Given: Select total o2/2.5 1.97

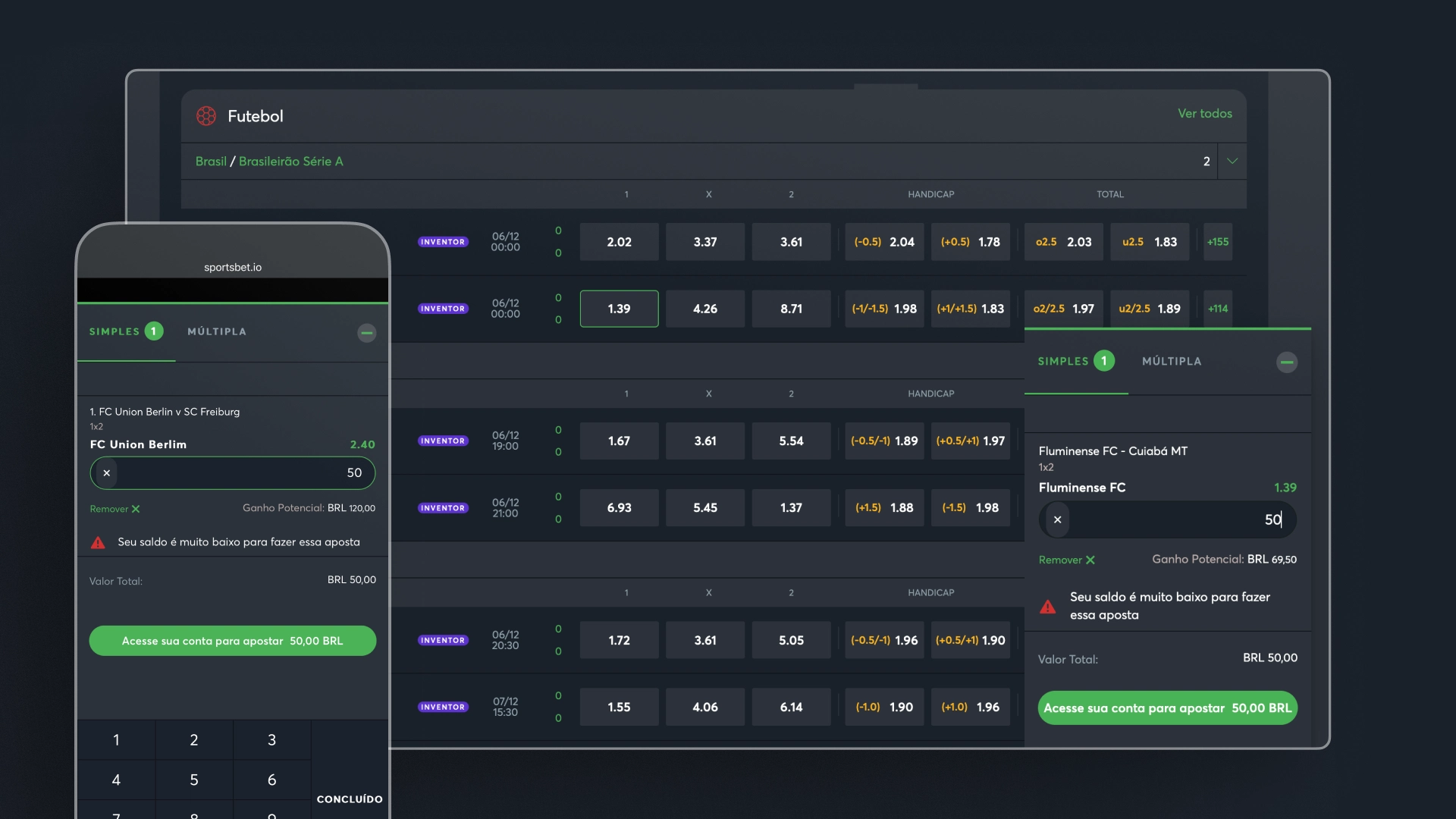Looking at the screenshot, I should coord(1063,309).
